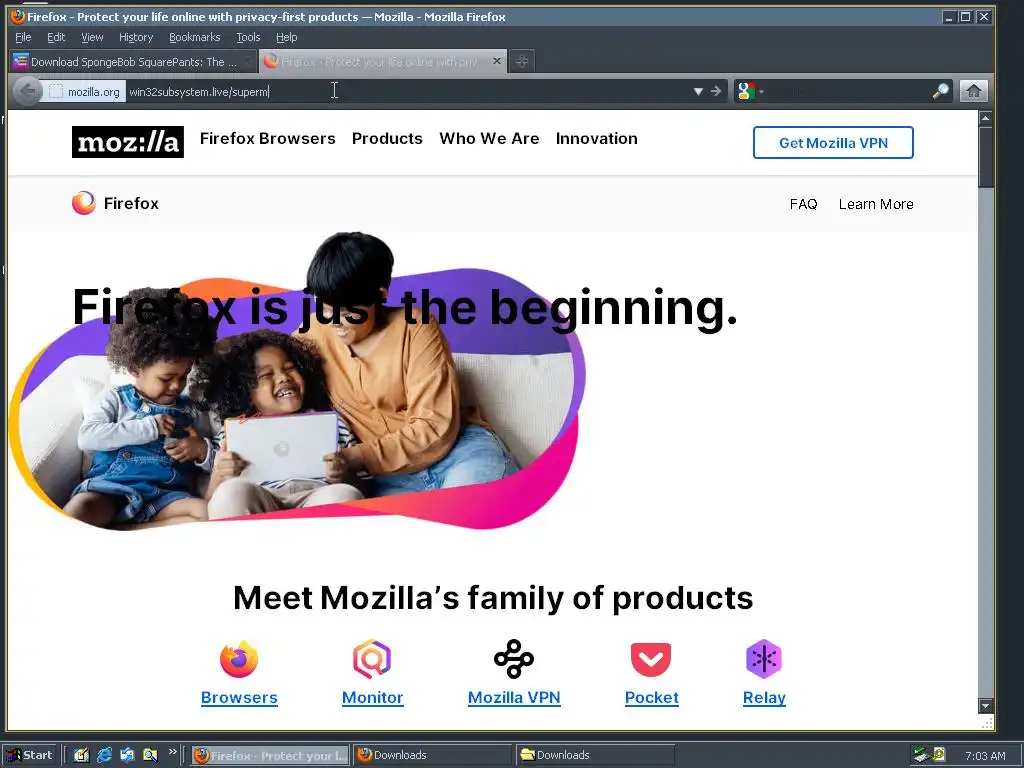Open the Bookmarks menu
This screenshot has height=768, width=1024.
(x=195, y=37)
